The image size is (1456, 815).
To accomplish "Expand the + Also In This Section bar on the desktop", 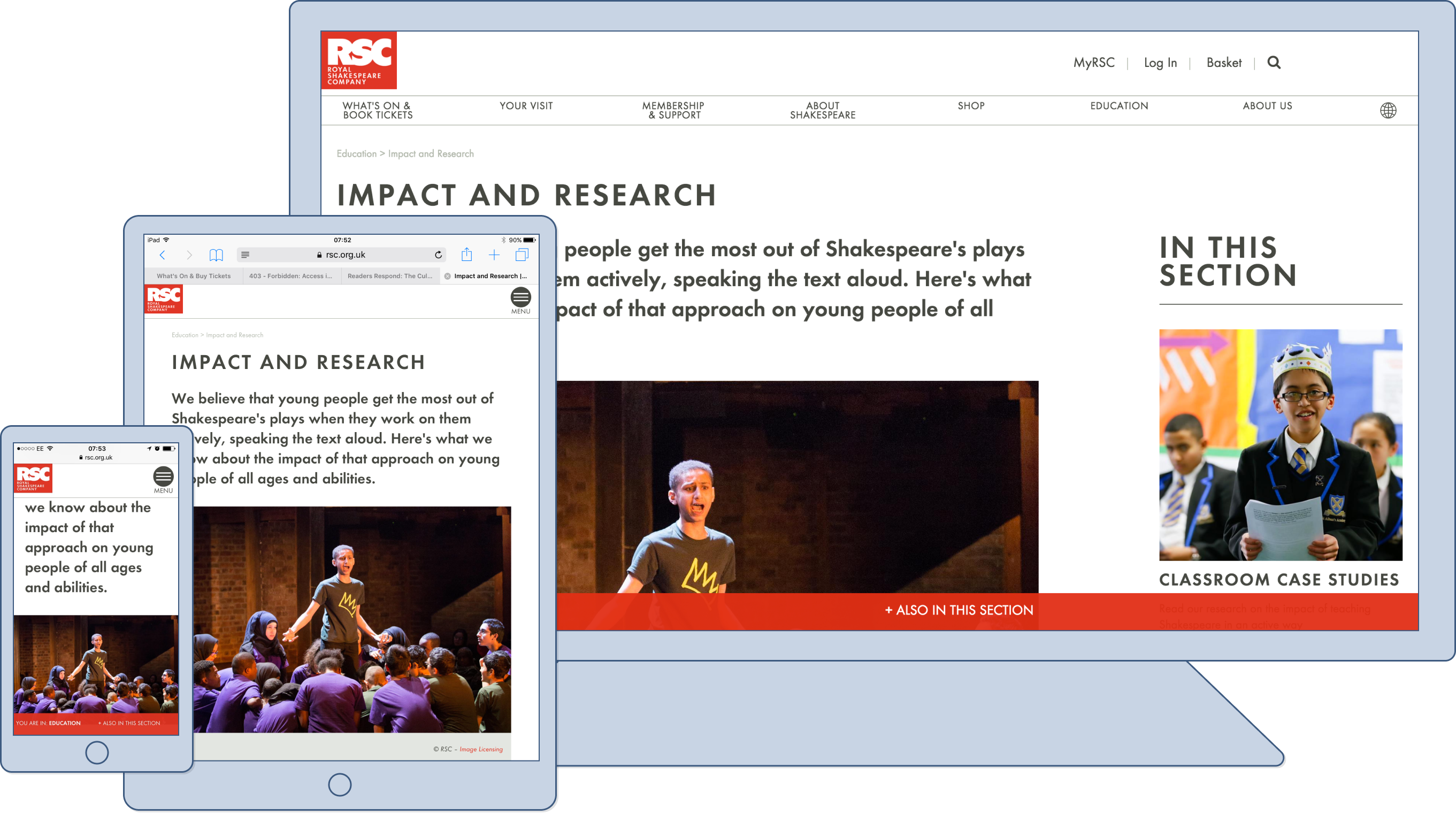I will click(959, 610).
